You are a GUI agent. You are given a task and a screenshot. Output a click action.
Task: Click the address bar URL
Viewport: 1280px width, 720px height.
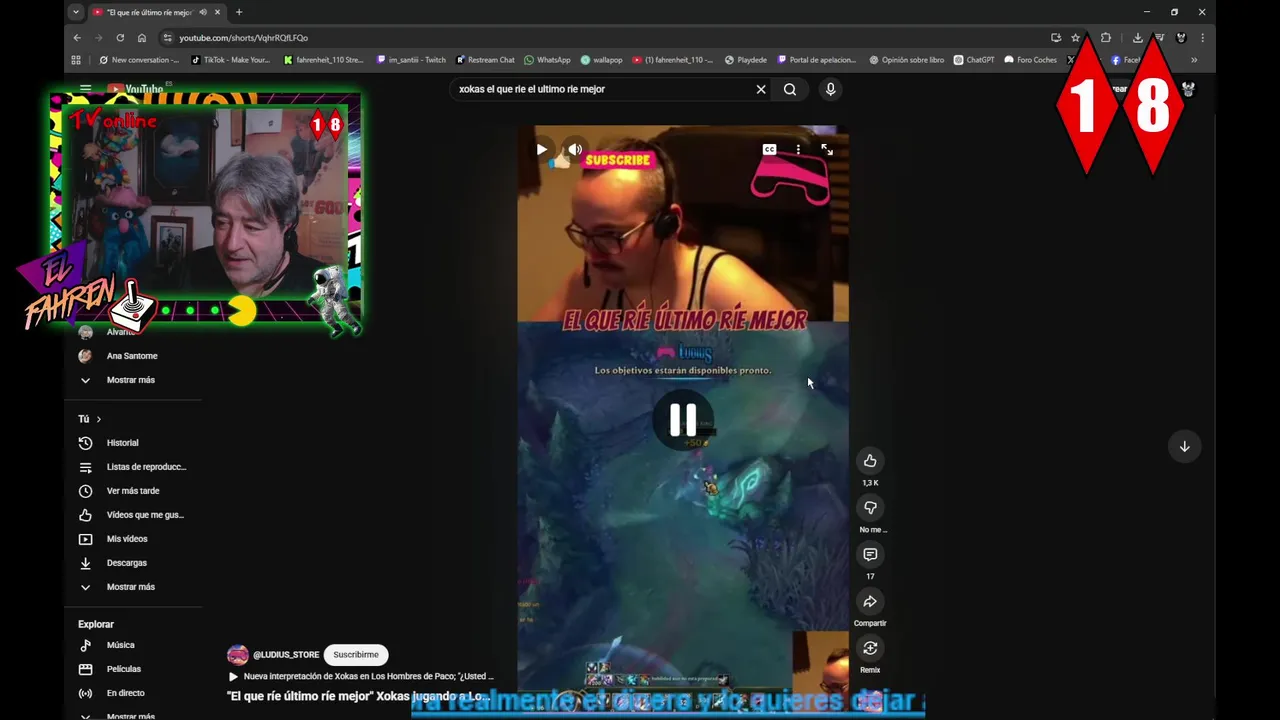coord(244,38)
